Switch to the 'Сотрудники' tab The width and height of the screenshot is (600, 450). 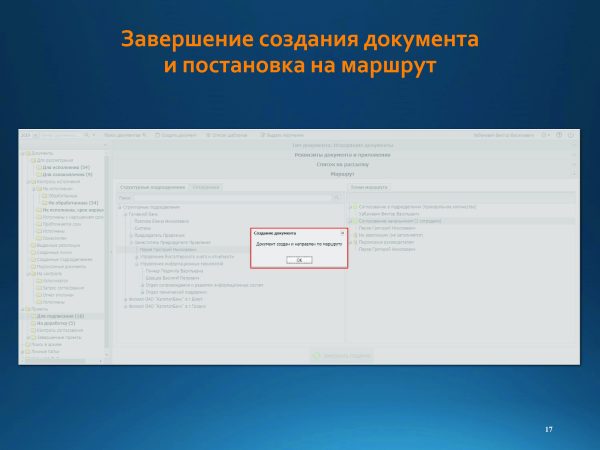point(207,187)
